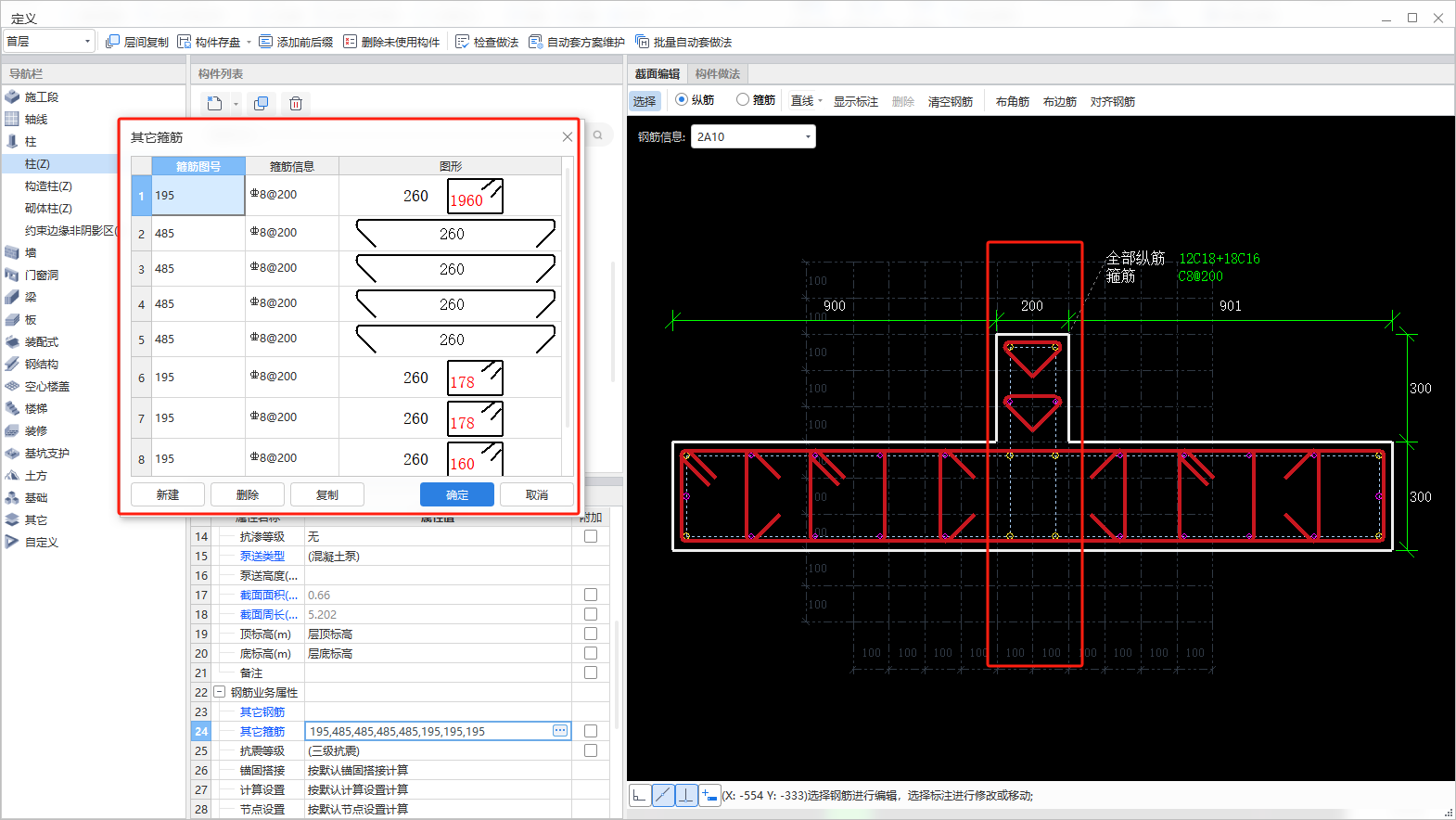
Task: Select the 纵筋 radio button
Action: [682, 99]
